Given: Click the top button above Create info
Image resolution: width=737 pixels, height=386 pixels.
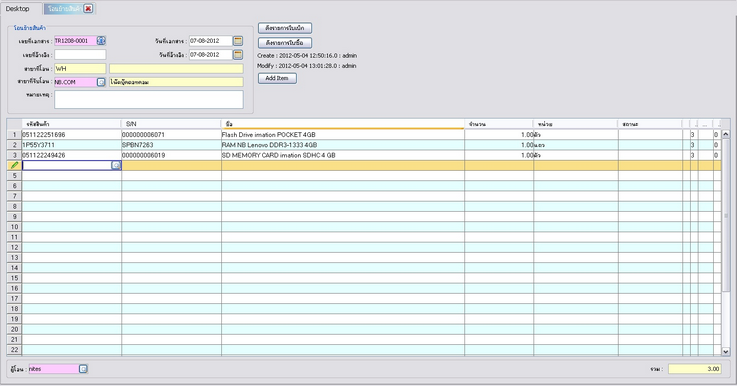Looking at the screenshot, I should coord(285,28).
